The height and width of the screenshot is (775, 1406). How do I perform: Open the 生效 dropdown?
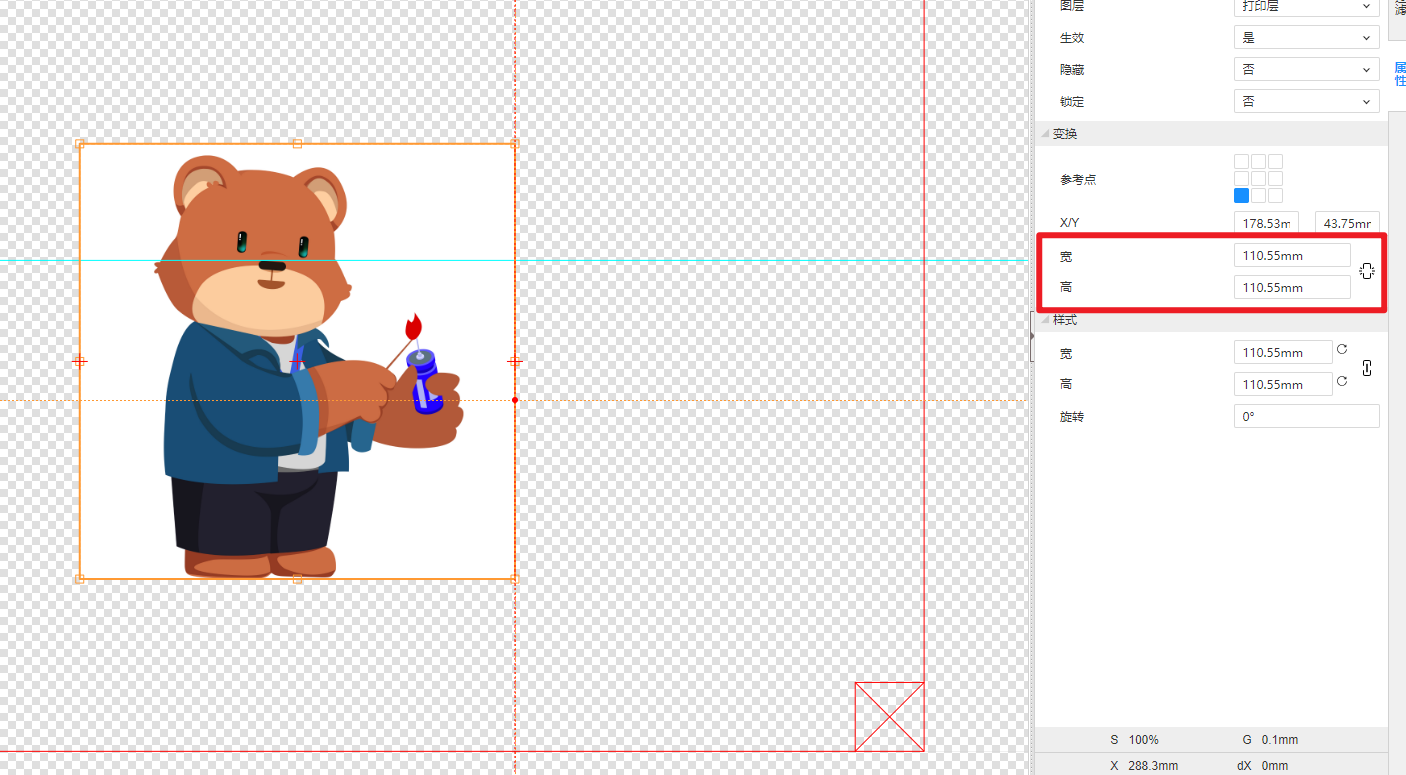coord(1306,37)
